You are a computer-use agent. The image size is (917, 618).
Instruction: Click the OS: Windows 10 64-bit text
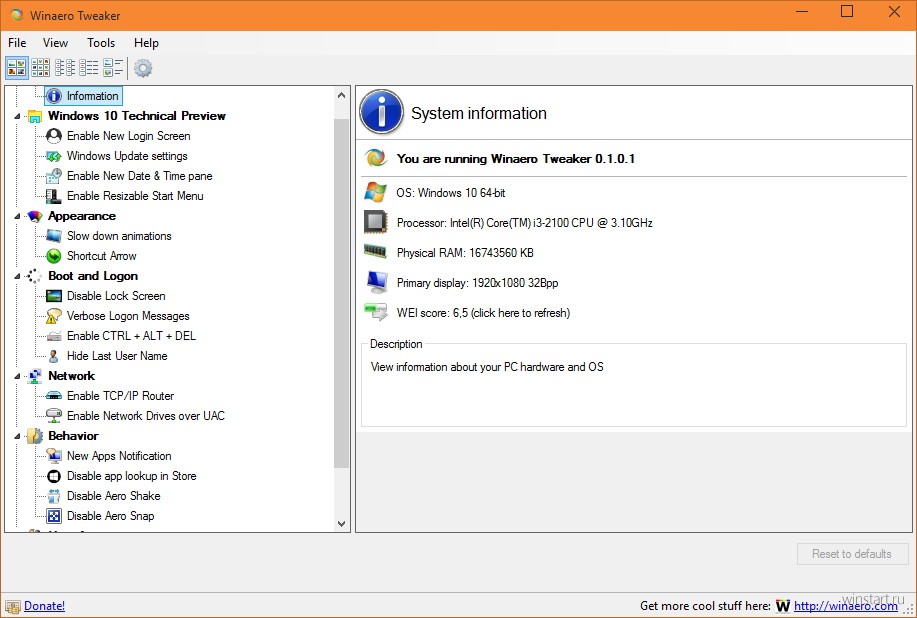(450, 193)
